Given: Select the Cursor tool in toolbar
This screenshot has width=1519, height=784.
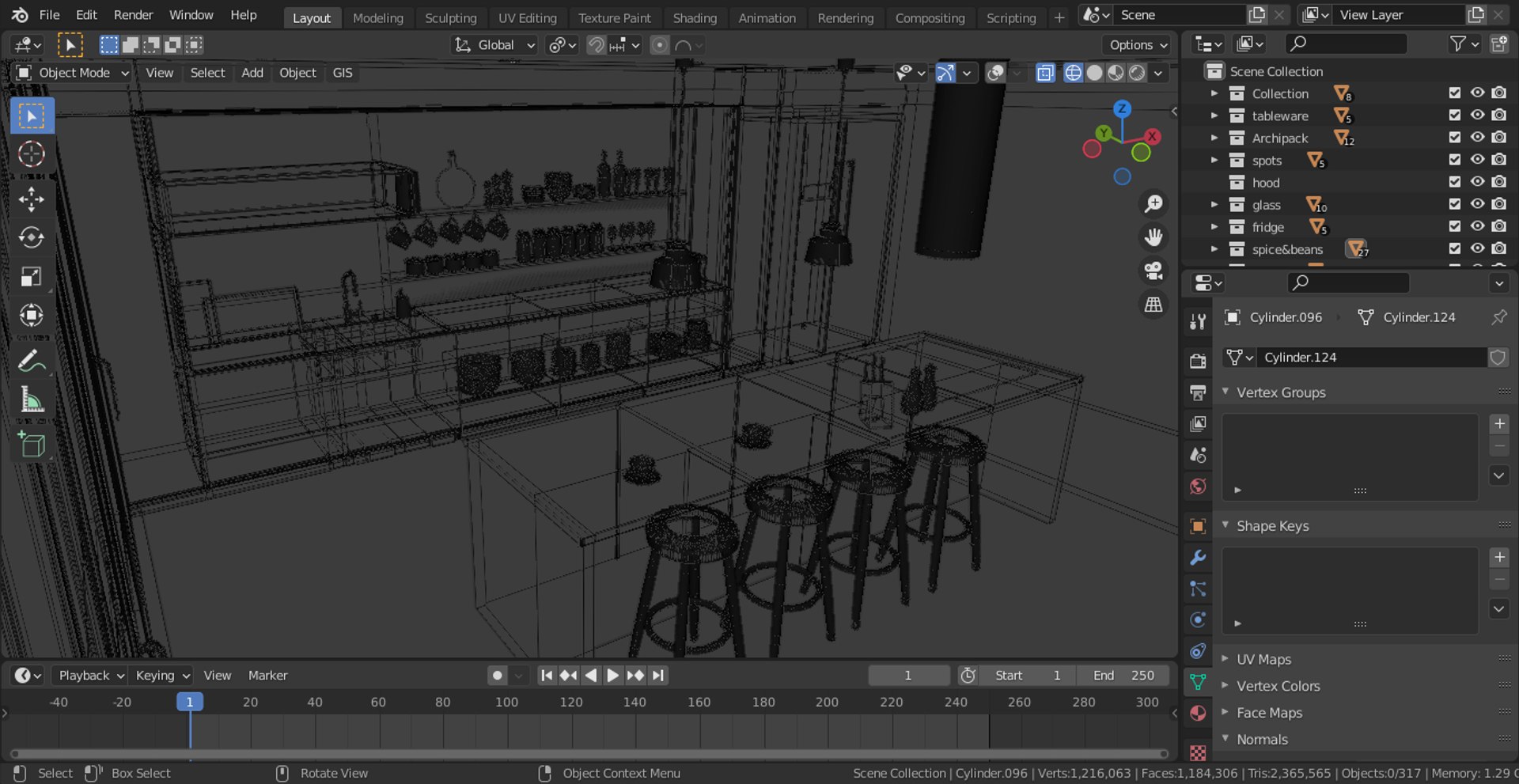Looking at the screenshot, I should coord(32,154).
